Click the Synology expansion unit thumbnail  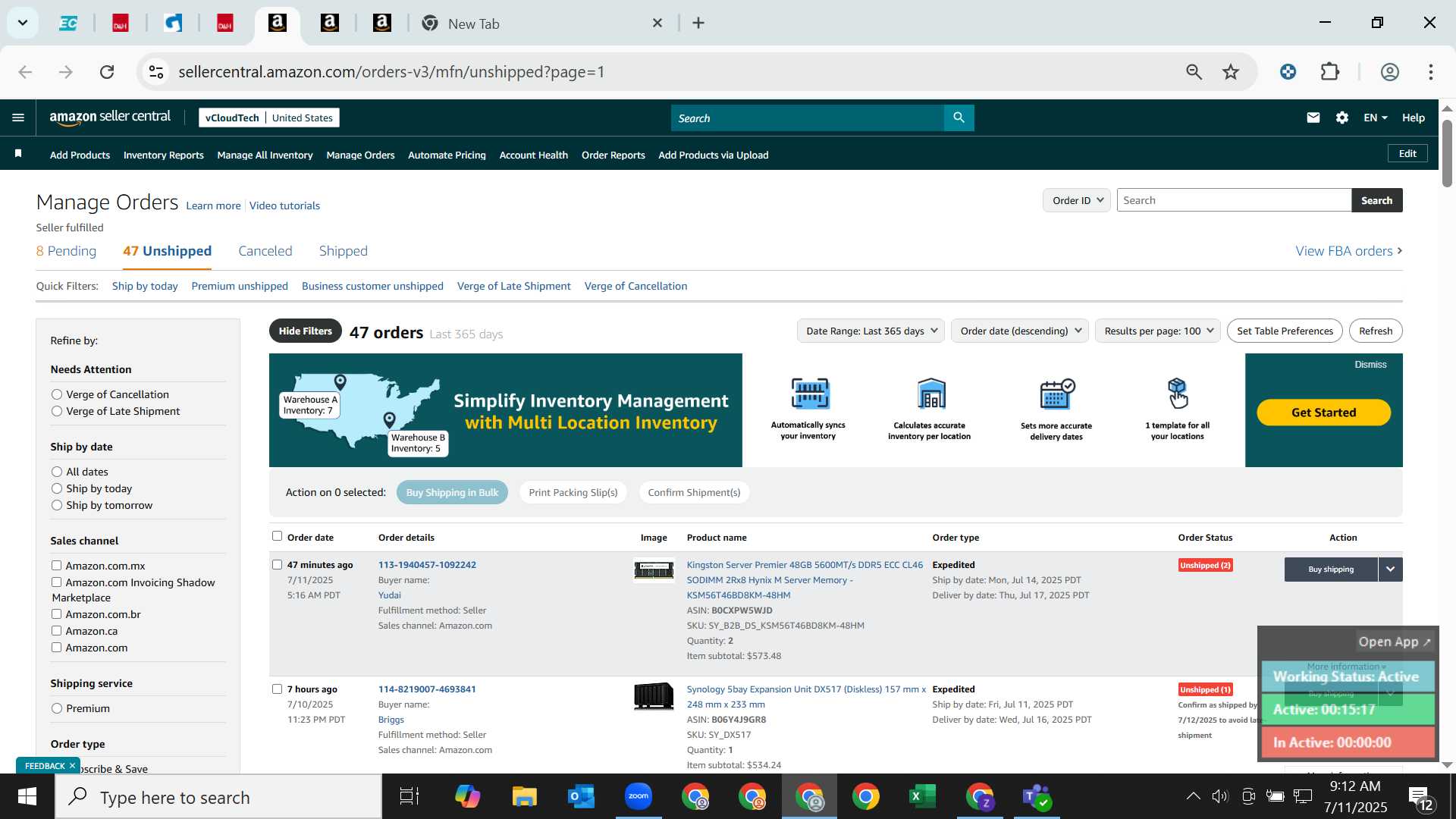(x=654, y=695)
